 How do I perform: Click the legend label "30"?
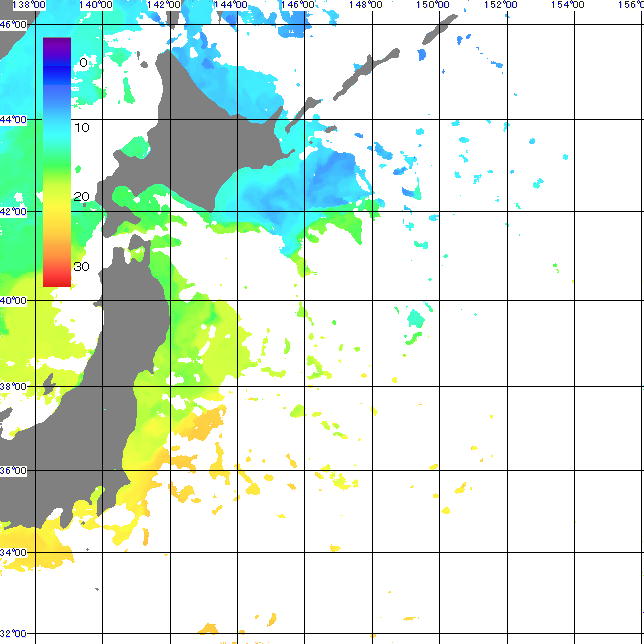(x=82, y=267)
